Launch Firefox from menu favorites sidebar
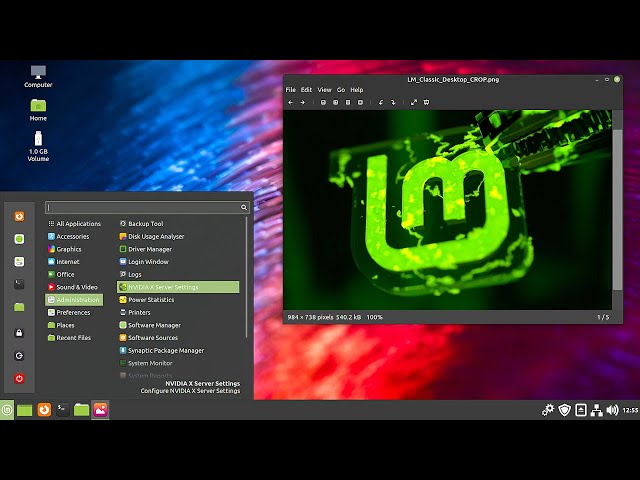 pos(19,216)
